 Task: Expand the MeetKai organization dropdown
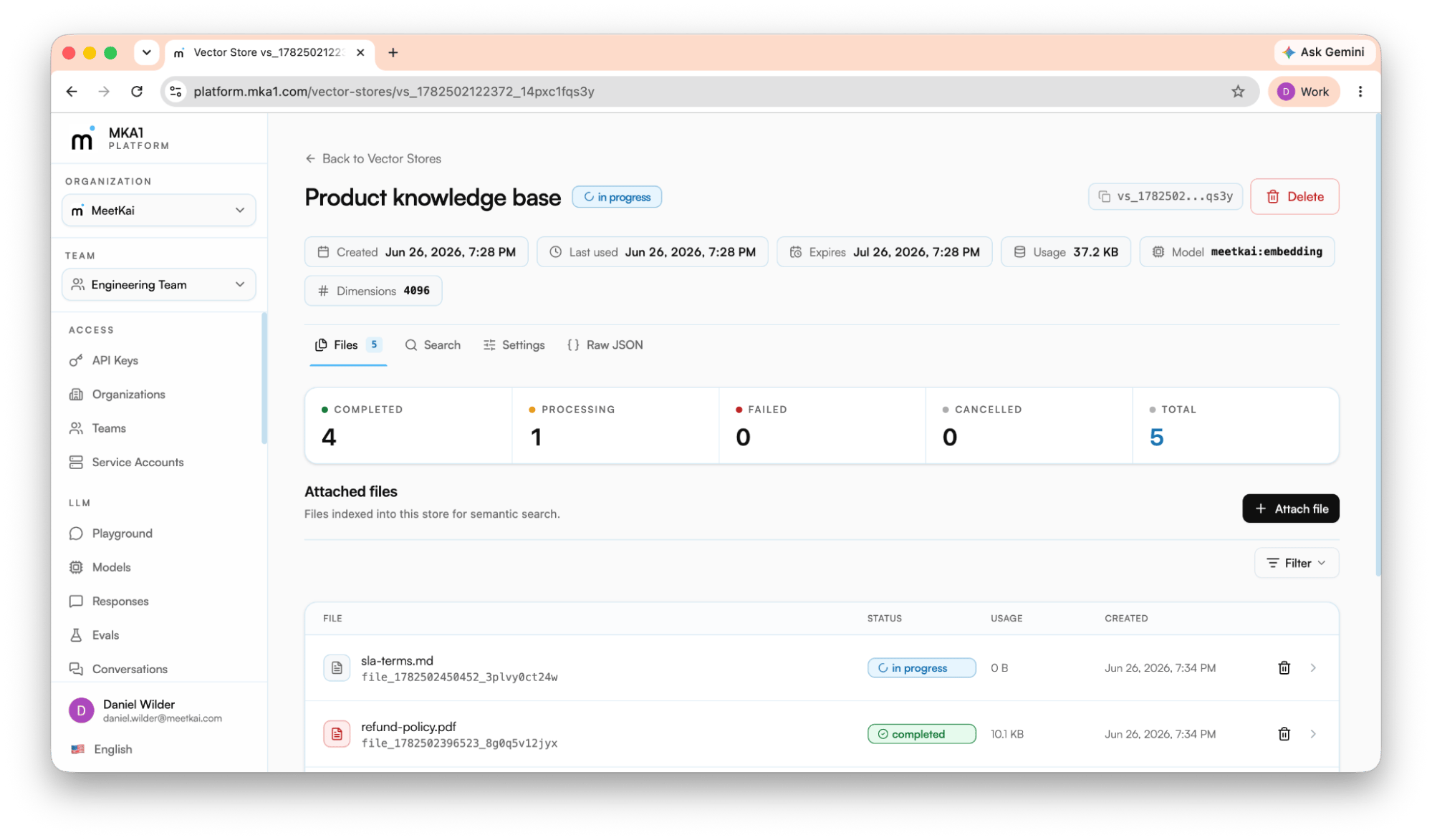click(159, 211)
